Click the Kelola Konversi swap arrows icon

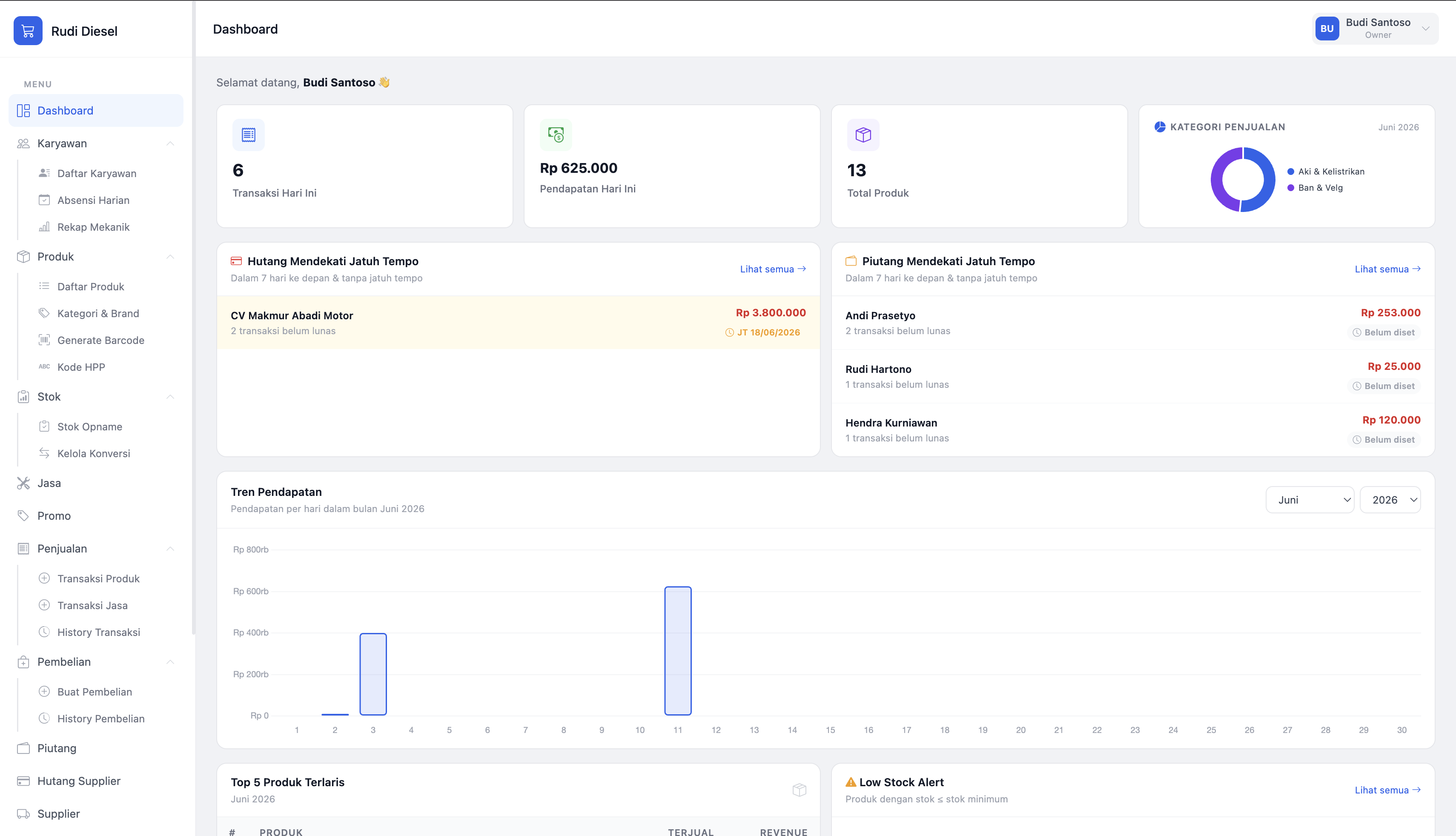click(44, 453)
